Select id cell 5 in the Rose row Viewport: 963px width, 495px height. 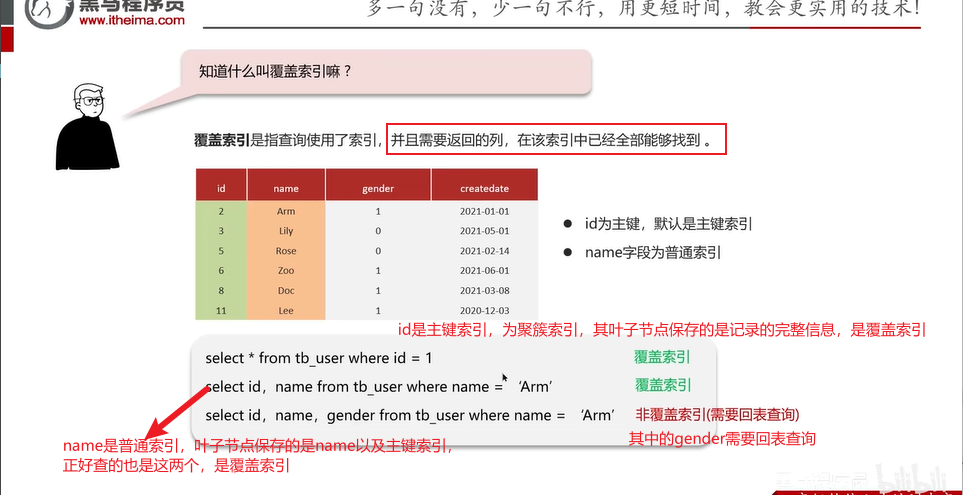click(x=221, y=251)
